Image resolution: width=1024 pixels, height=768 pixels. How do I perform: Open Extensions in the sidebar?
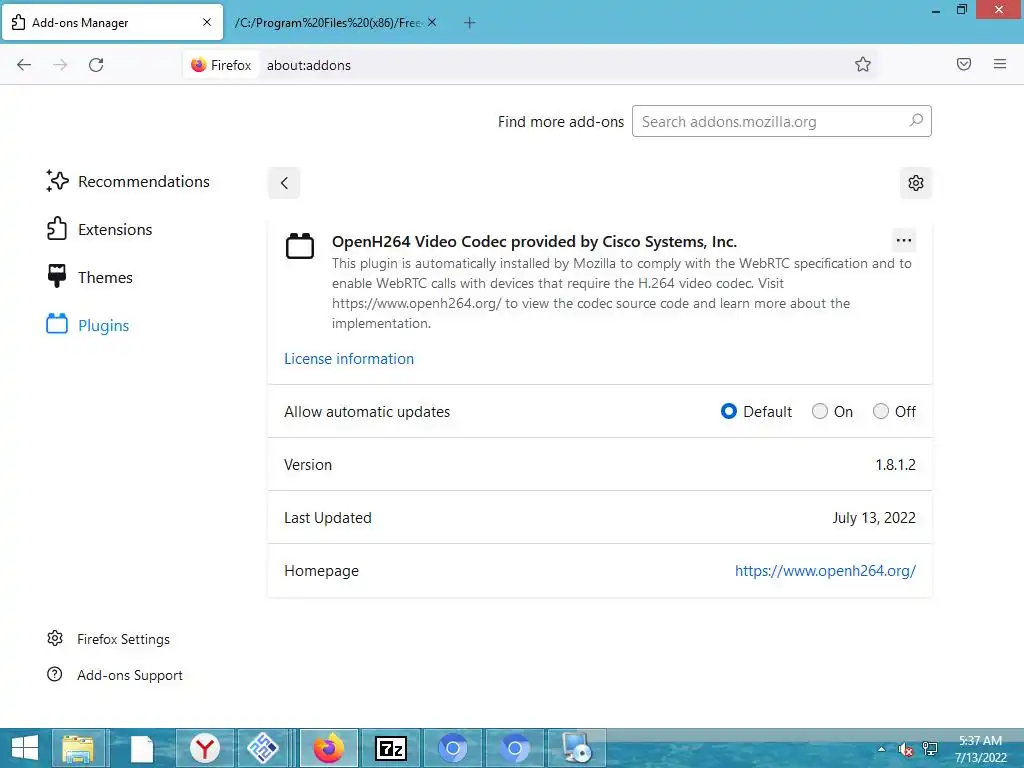[99, 229]
